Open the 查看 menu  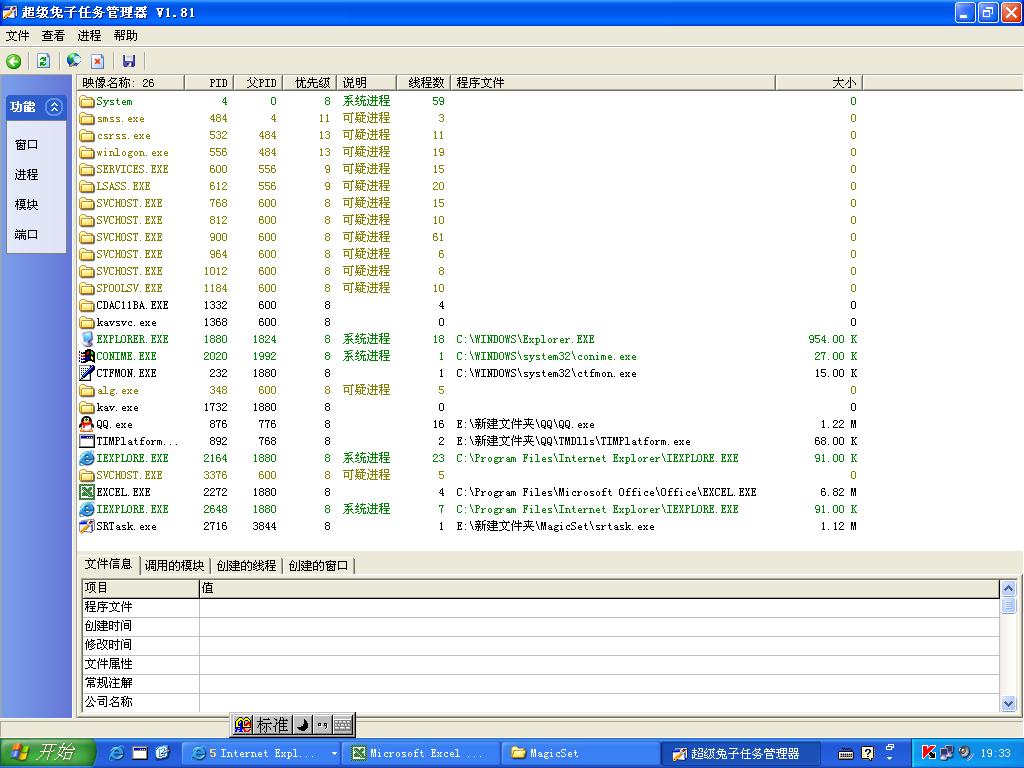53,36
